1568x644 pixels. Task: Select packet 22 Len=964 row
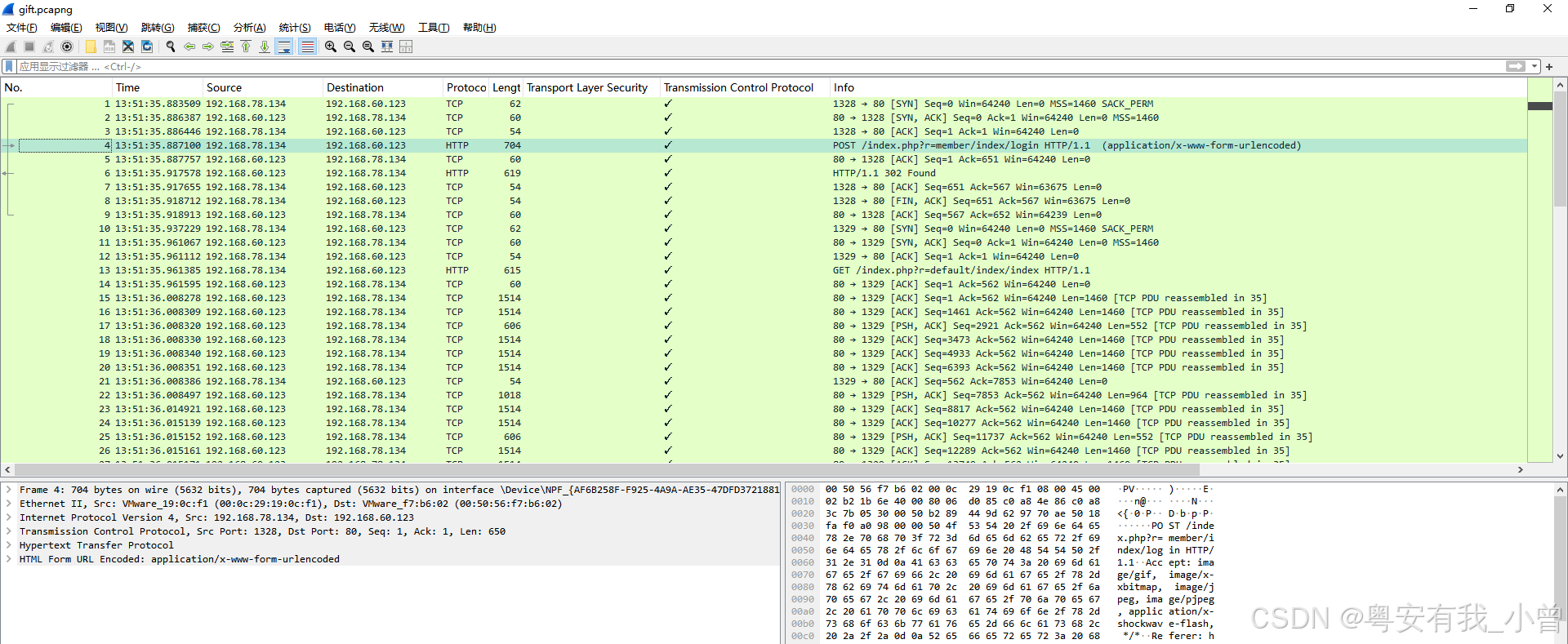(x=764, y=395)
